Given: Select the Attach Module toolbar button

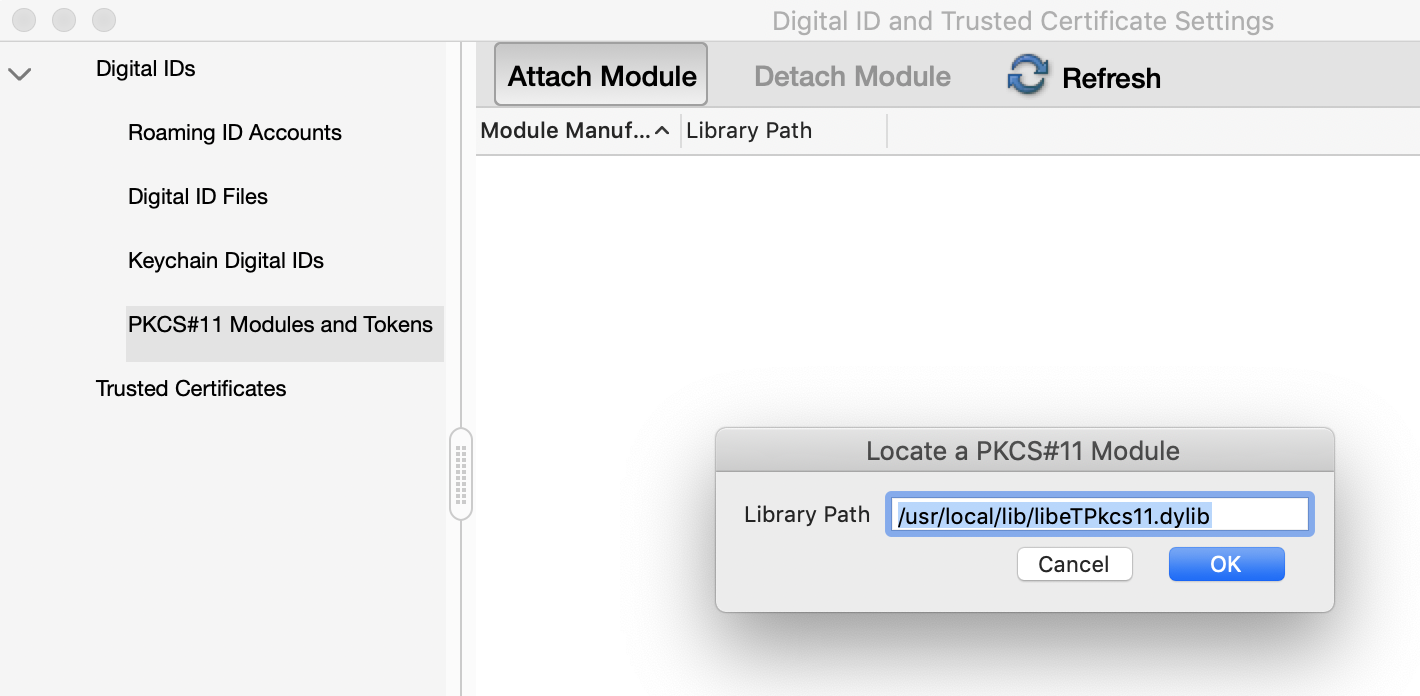Looking at the screenshot, I should point(600,74).
